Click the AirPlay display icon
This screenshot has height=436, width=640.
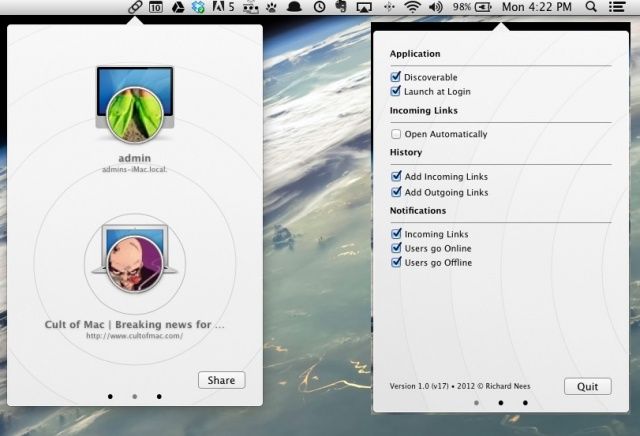click(364, 7)
